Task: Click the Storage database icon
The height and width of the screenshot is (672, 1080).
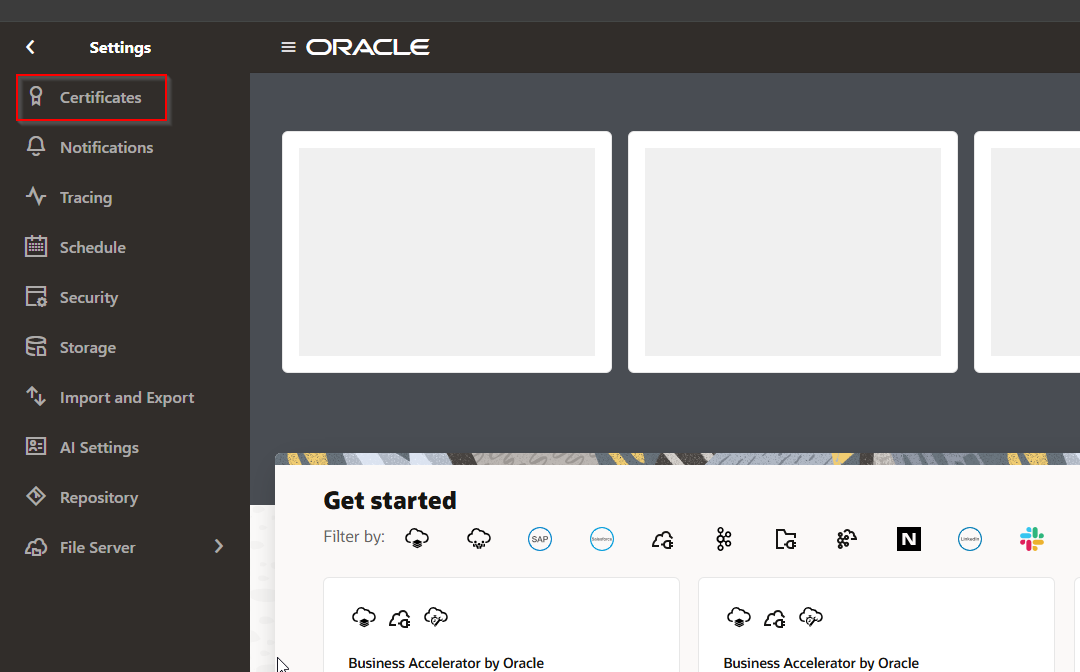Action: coord(36,347)
